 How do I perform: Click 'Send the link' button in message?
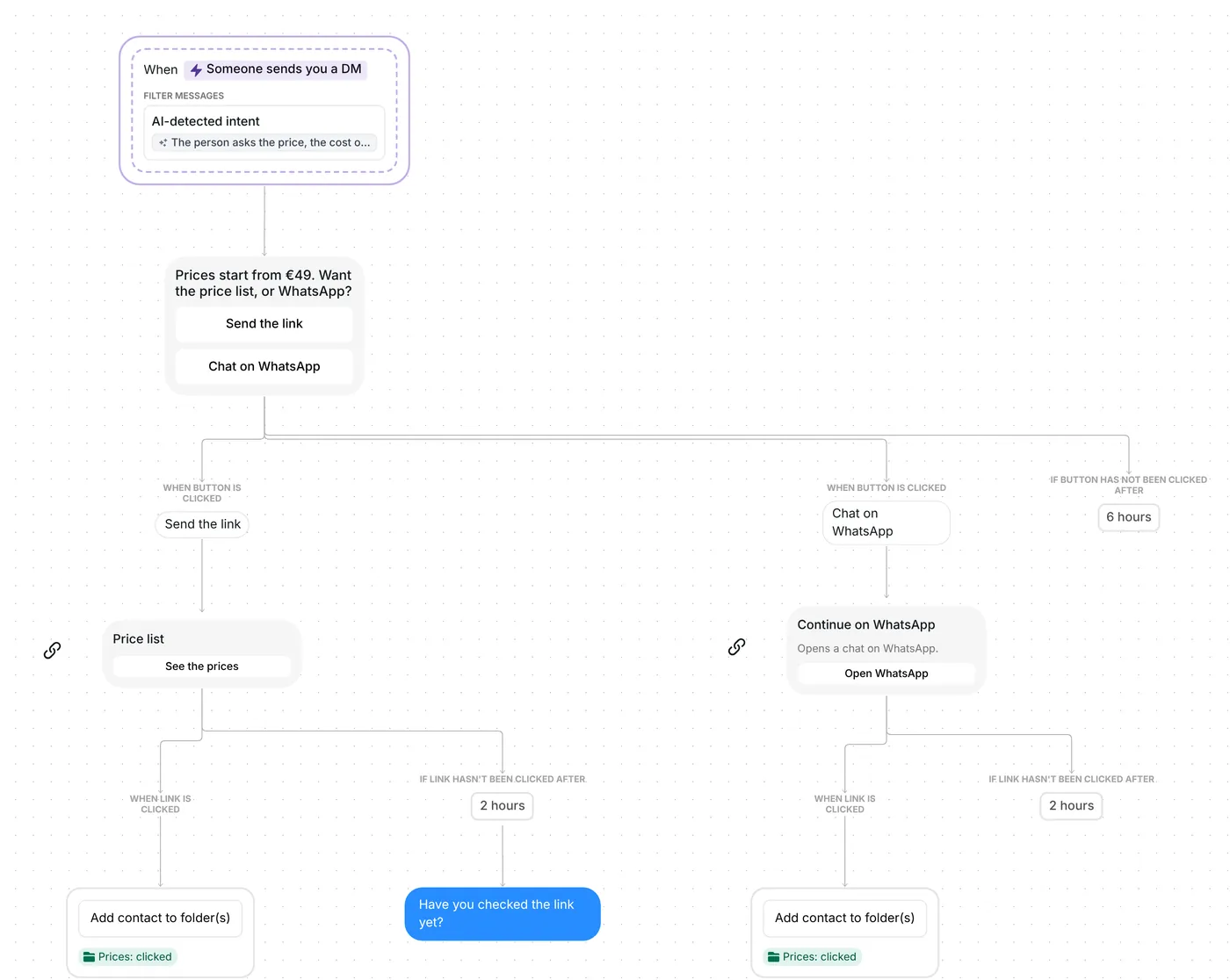pyautogui.click(x=264, y=324)
